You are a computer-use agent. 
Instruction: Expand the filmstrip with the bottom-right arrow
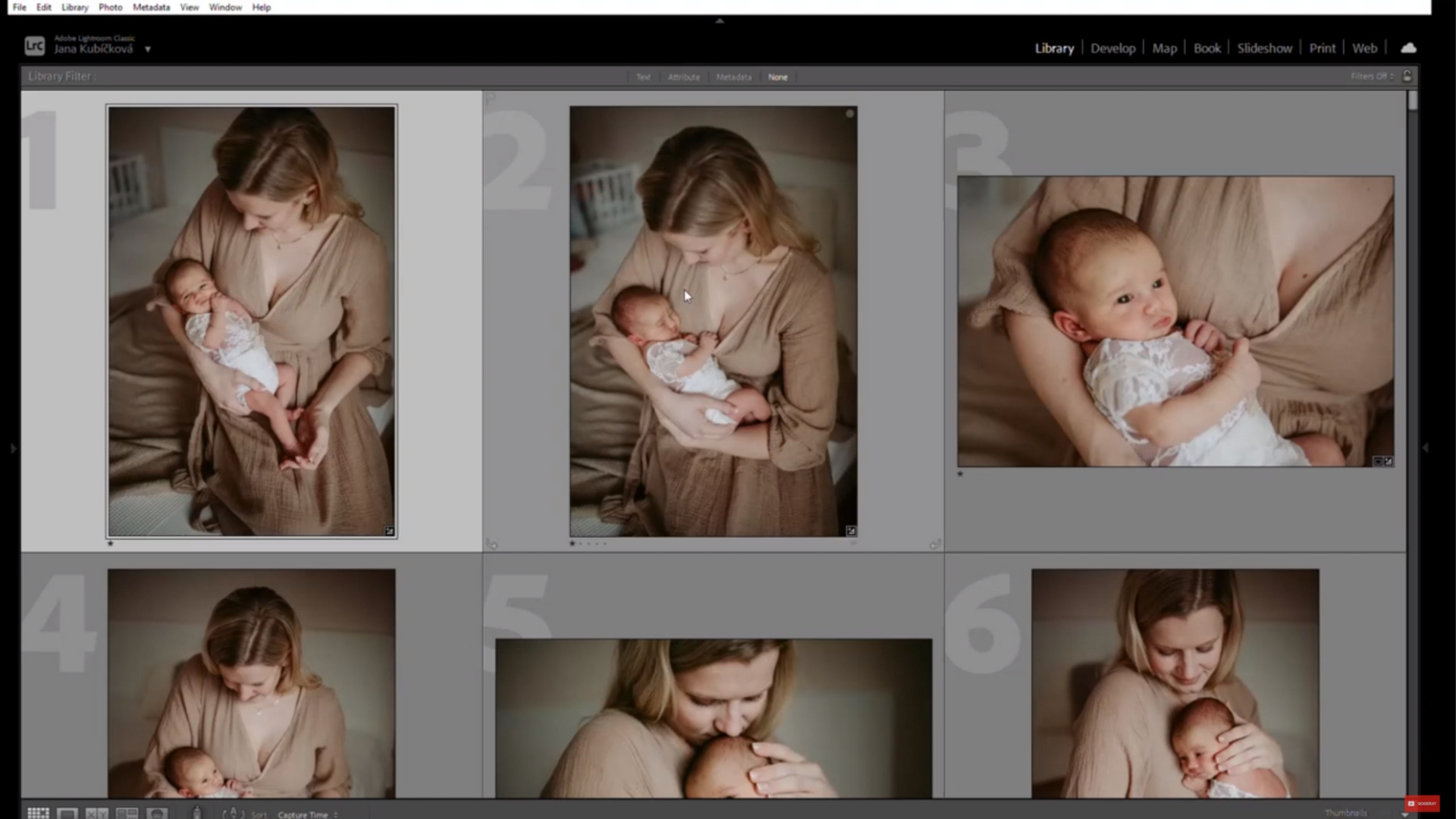pos(1404,814)
